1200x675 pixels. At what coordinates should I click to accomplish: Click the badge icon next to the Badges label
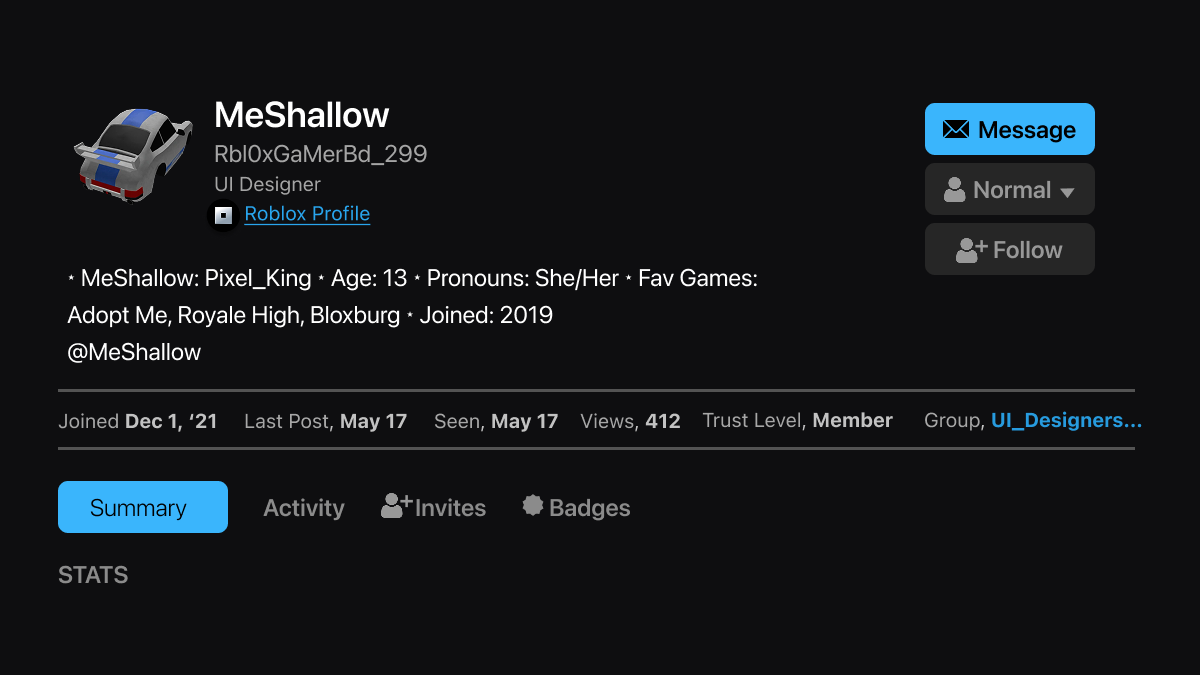532,506
